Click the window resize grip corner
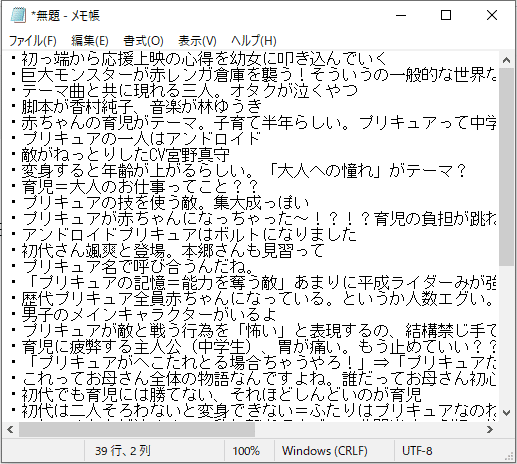Image resolution: width=517 pixels, height=464 pixels. coord(509,457)
